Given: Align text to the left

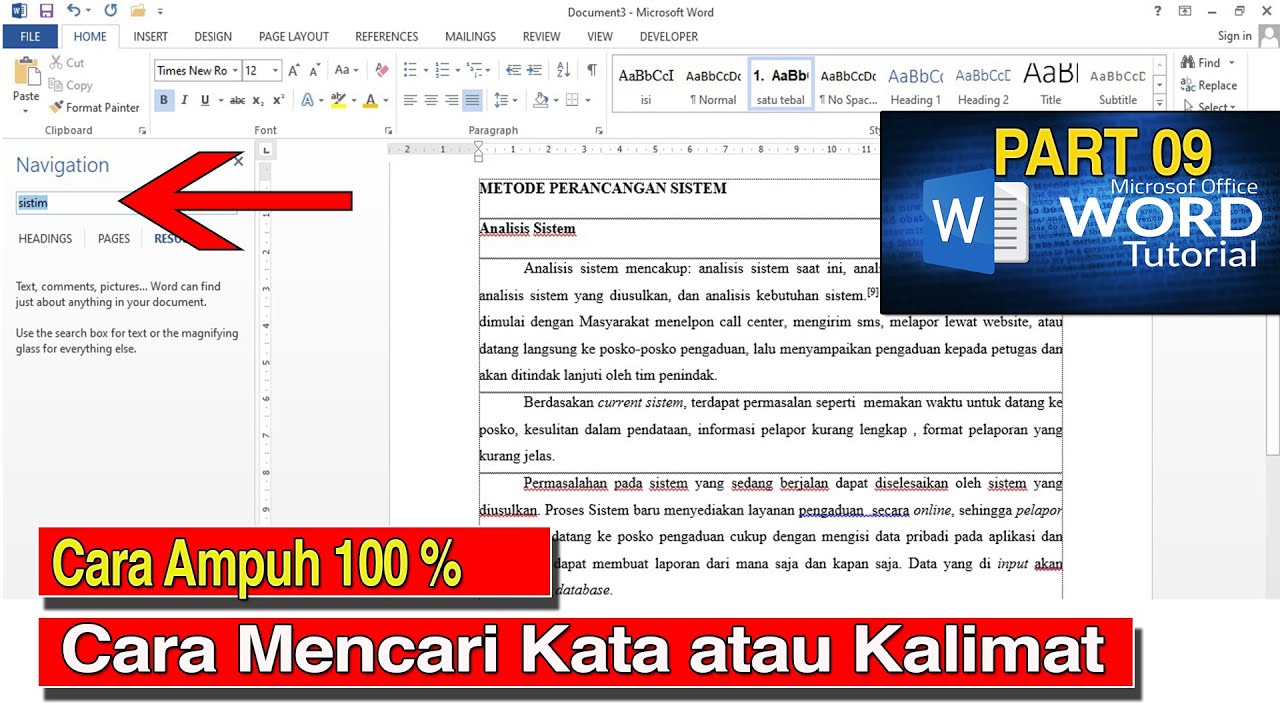Looking at the screenshot, I should coord(410,100).
